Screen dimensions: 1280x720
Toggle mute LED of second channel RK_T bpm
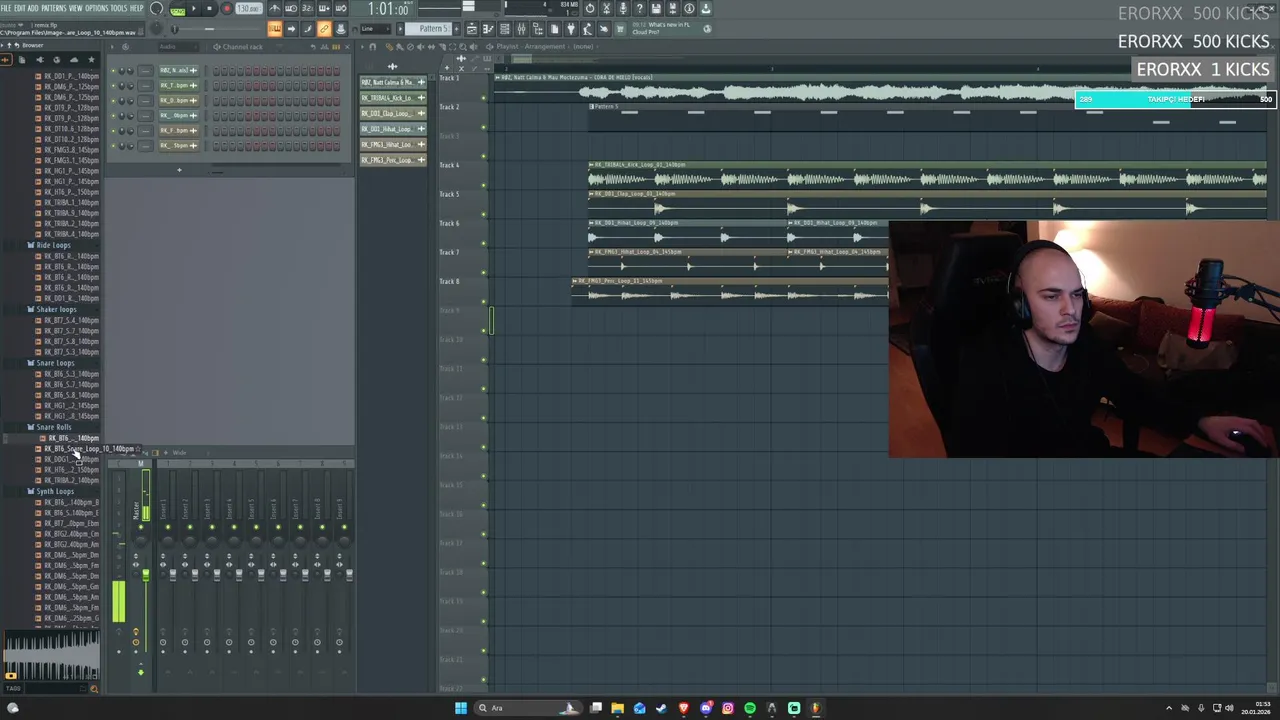tap(113, 85)
